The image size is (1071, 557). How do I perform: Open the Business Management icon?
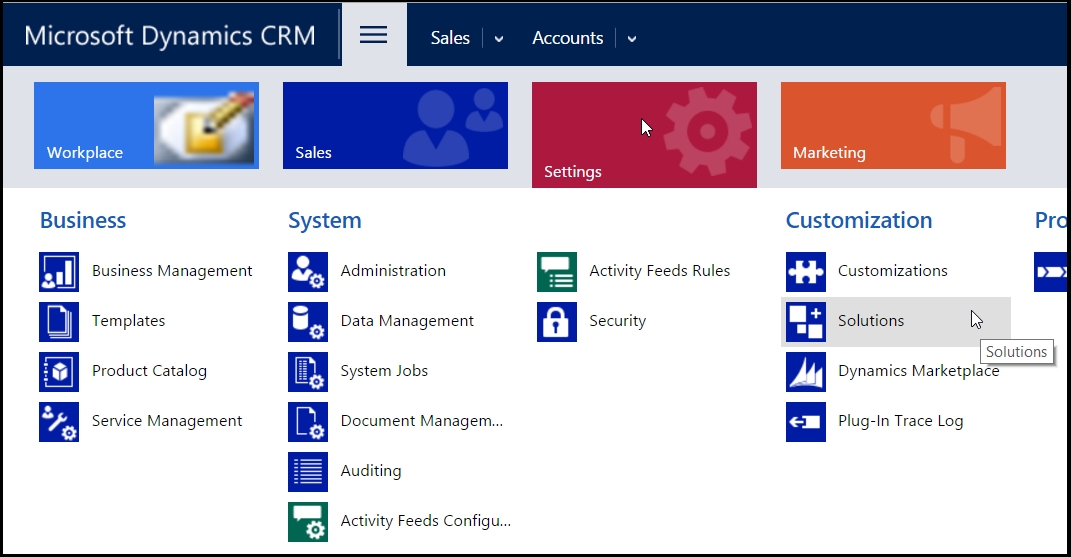click(59, 271)
